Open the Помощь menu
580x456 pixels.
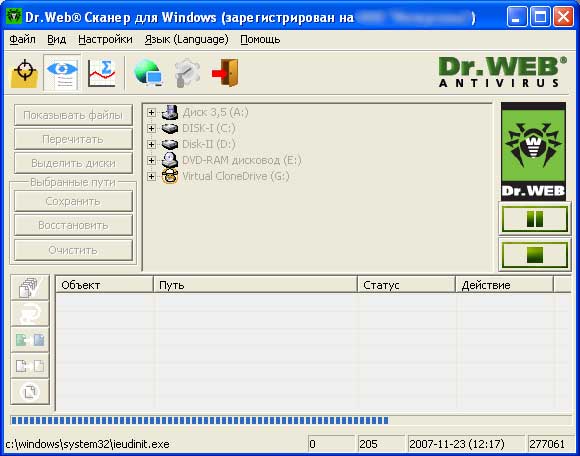pyautogui.click(x=260, y=39)
